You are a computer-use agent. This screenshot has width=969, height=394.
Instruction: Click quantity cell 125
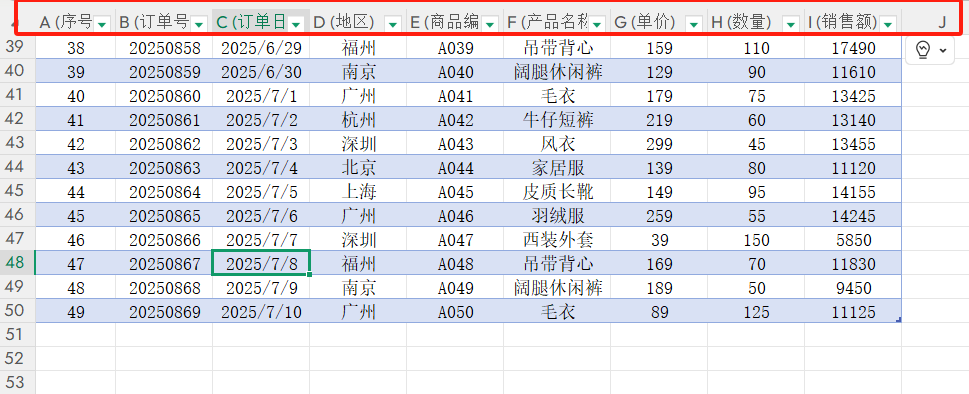[756, 312]
